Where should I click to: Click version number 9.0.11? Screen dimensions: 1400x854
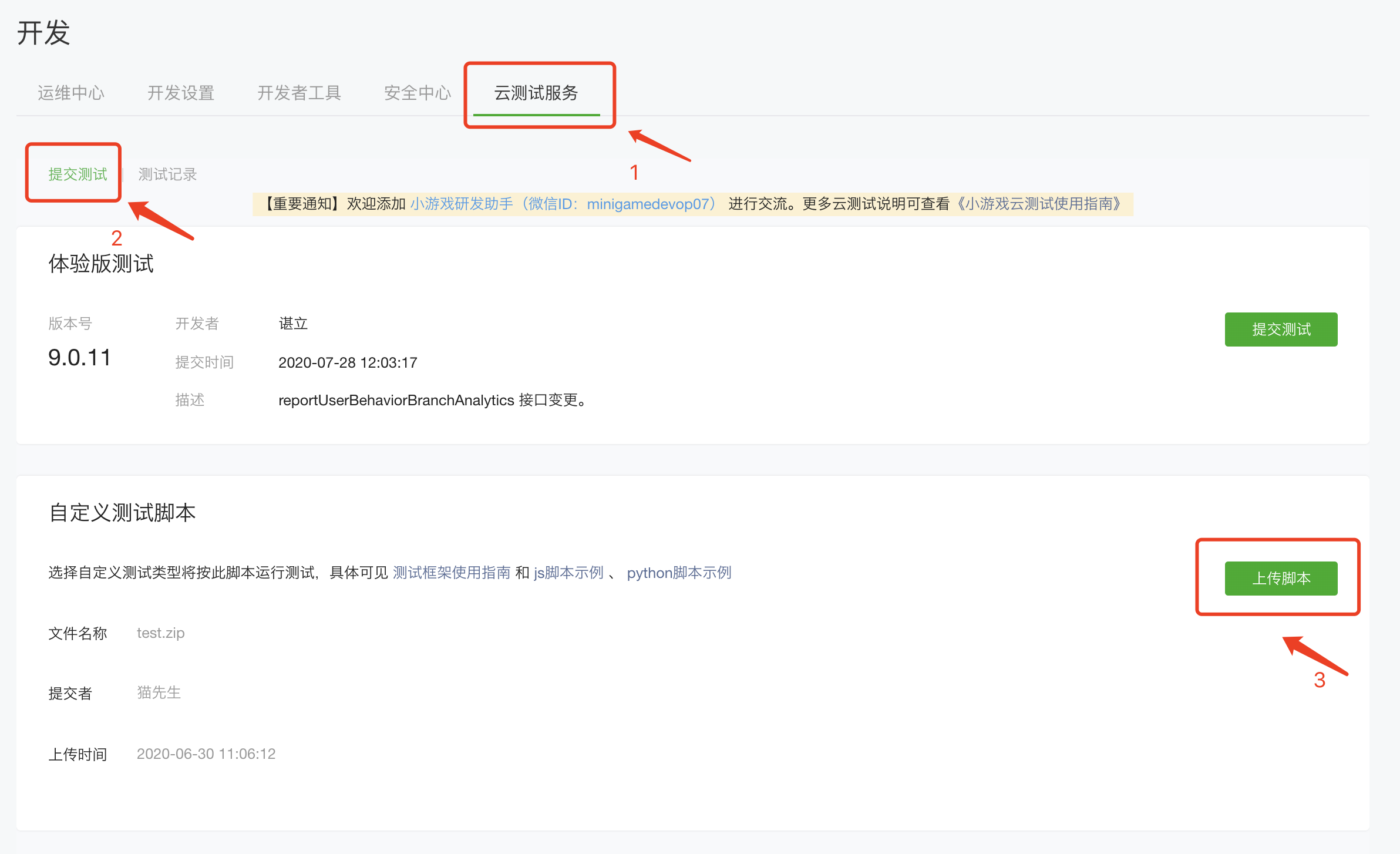click(79, 358)
